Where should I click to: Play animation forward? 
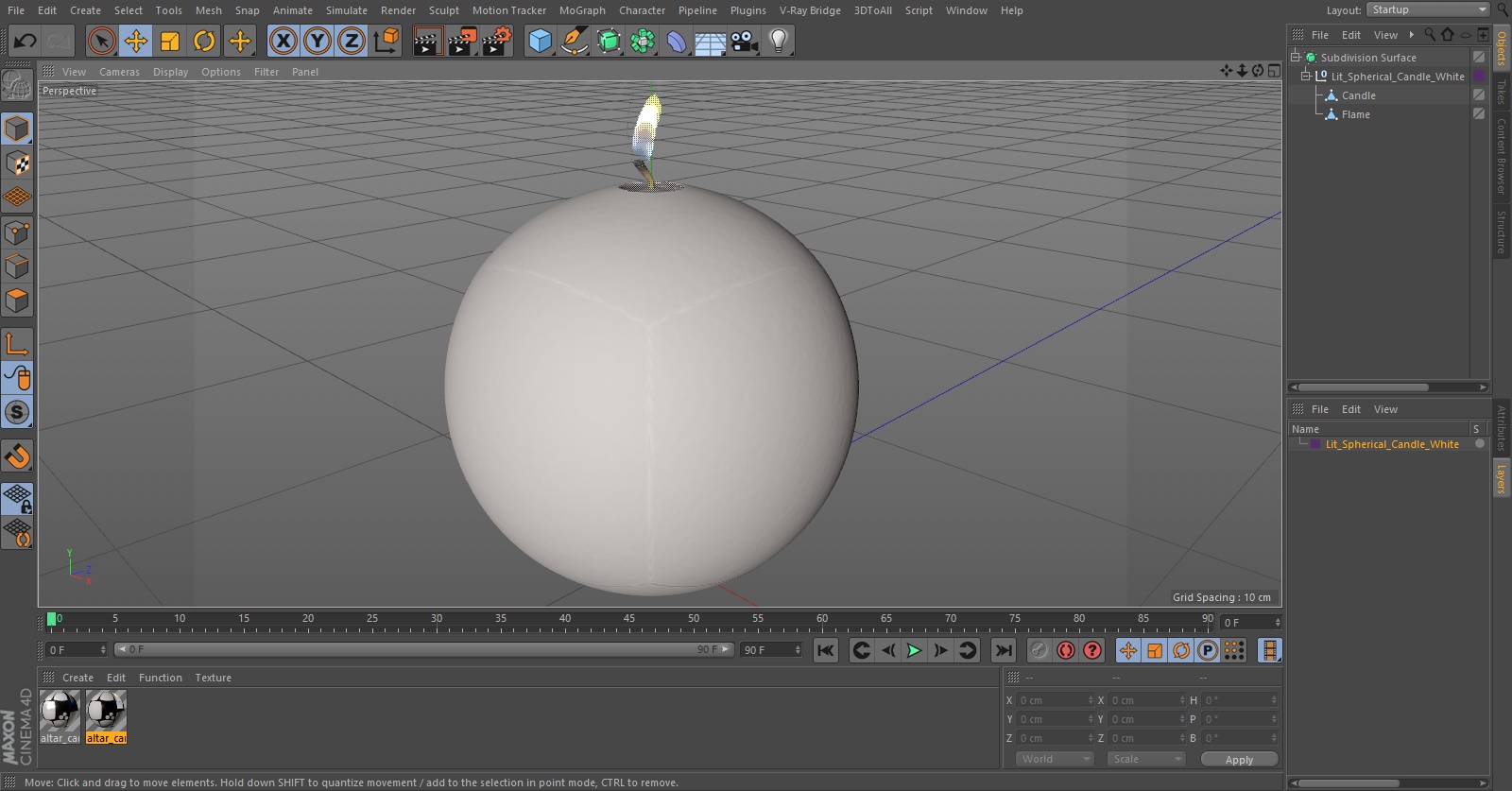pos(914,650)
